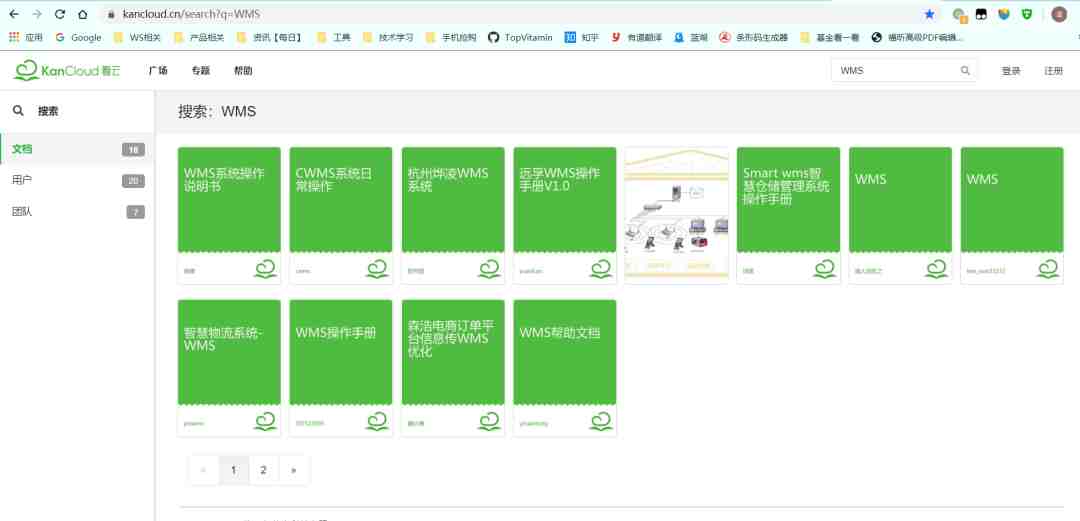The image size is (1080, 521).
Task: Open the 远孚WMS操作手册V1.0 card
Action: (565, 215)
